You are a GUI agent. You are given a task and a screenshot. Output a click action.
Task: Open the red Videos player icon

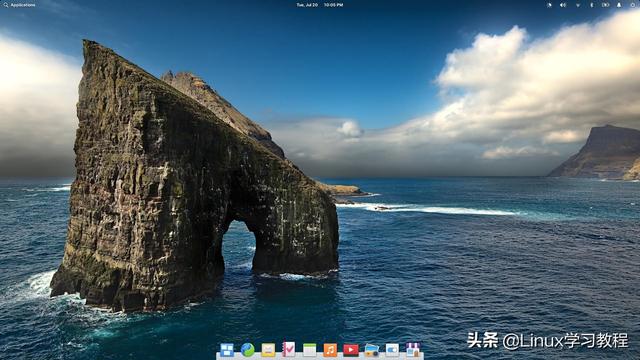351,350
